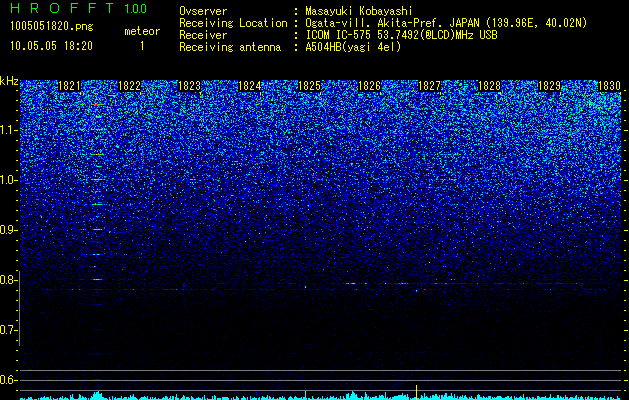Click the kHz axis unit label
Viewport: 629px width, 400px height.
click(x=9, y=81)
